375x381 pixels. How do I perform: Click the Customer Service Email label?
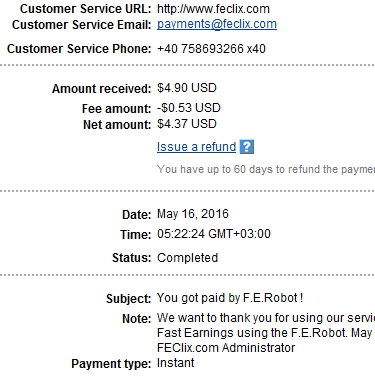[82, 25]
